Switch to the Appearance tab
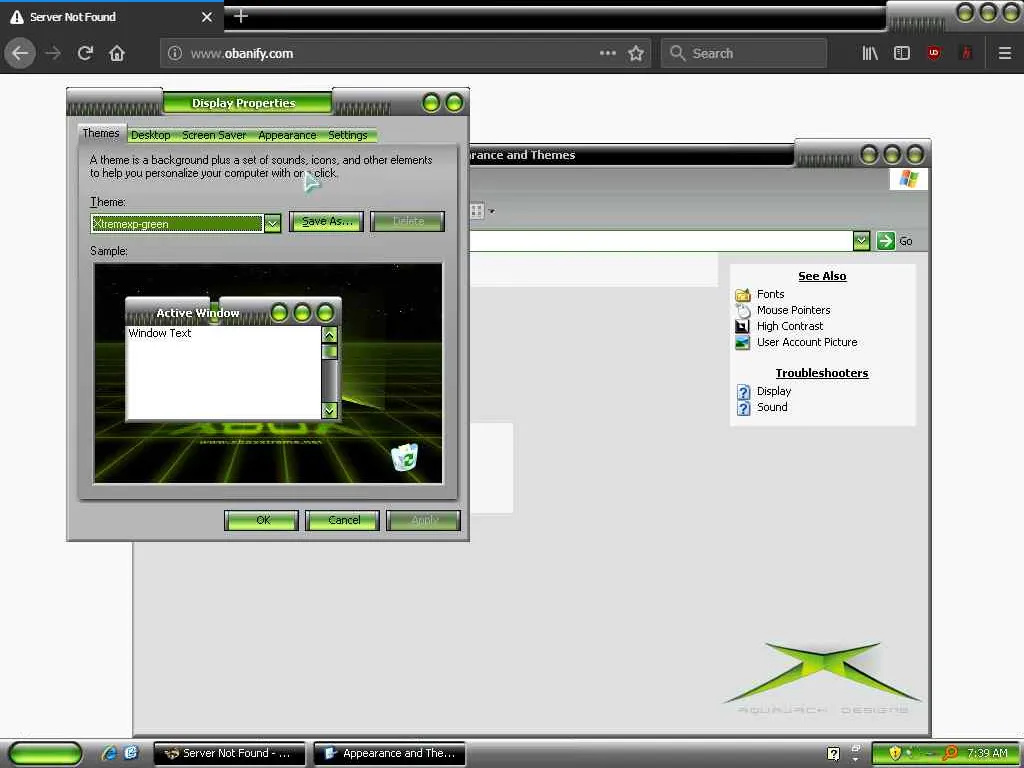Screen dimensions: 1024x768 287,135
